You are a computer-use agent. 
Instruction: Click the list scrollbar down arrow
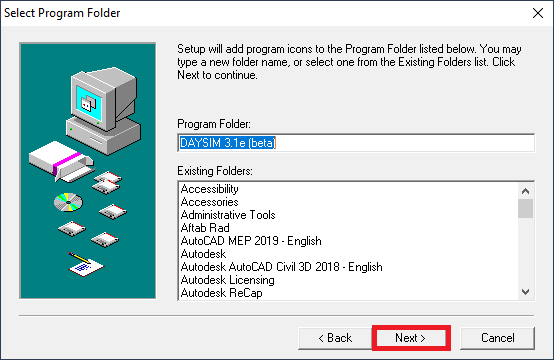click(x=525, y=292)
